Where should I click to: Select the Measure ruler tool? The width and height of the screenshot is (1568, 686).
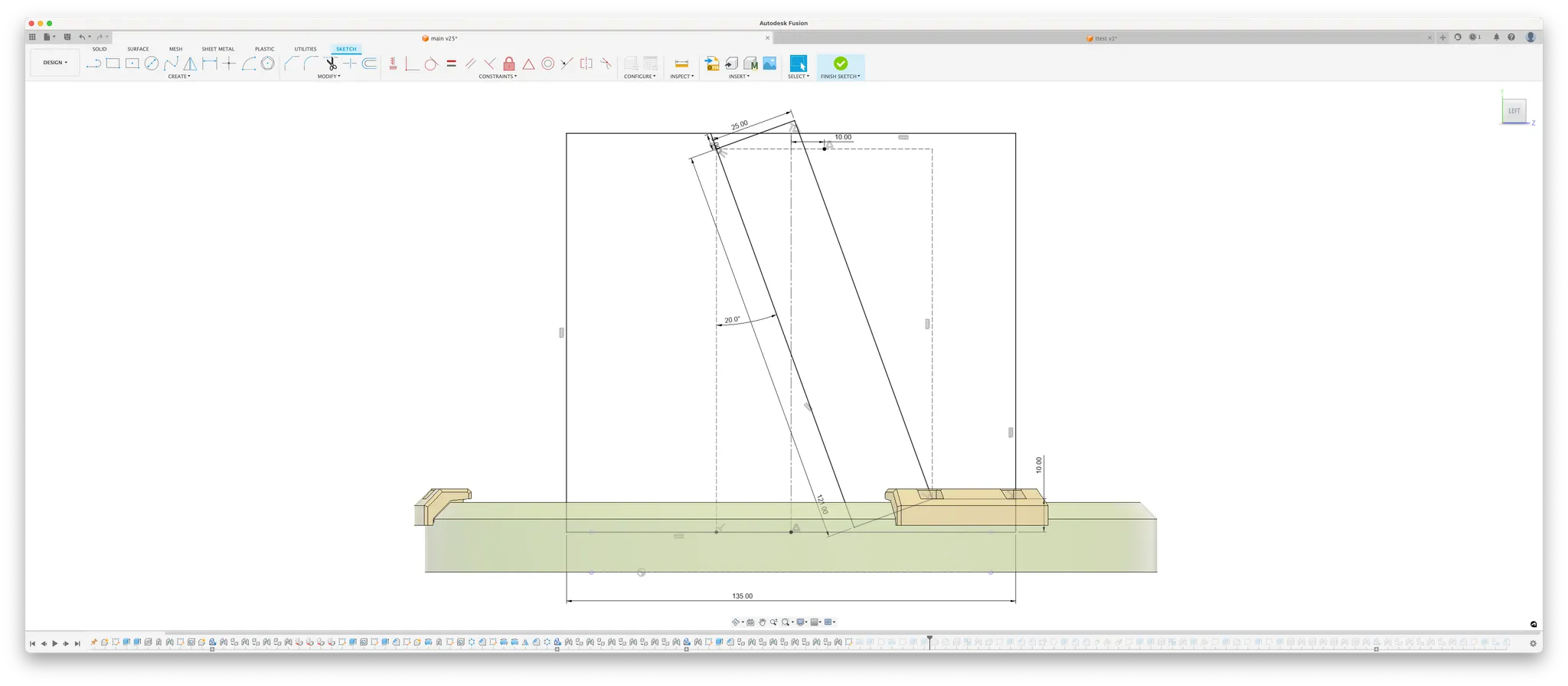point(681,64)
